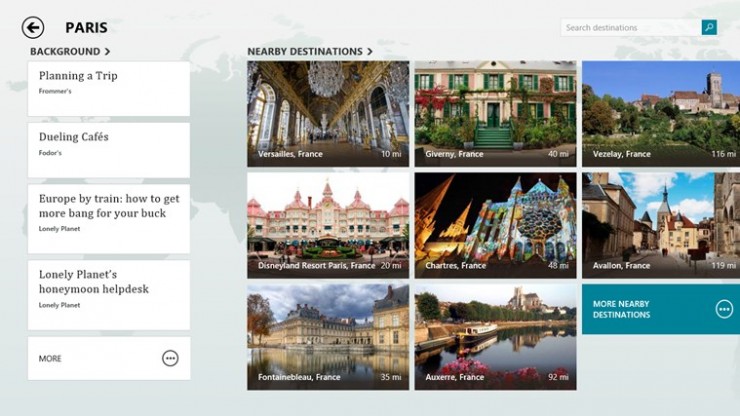Screen dimensions: 740x416
Task: Click ellipsis icon on More Nearby Destinations
Action: point(724,309)
